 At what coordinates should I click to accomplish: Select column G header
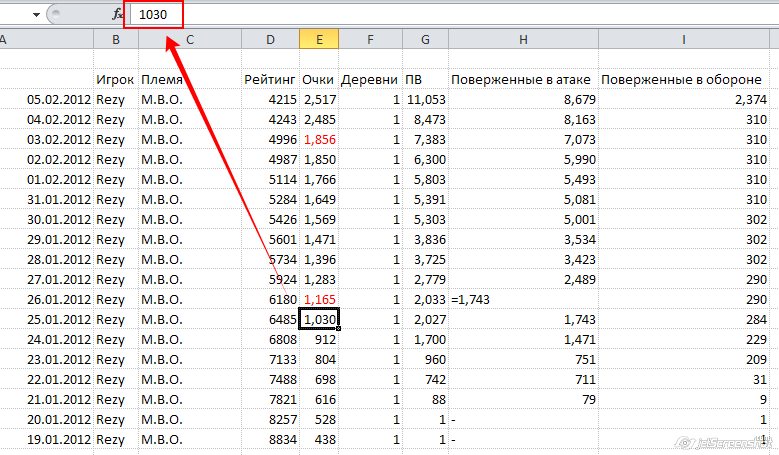pyautogui.click(x=425, y=39)
